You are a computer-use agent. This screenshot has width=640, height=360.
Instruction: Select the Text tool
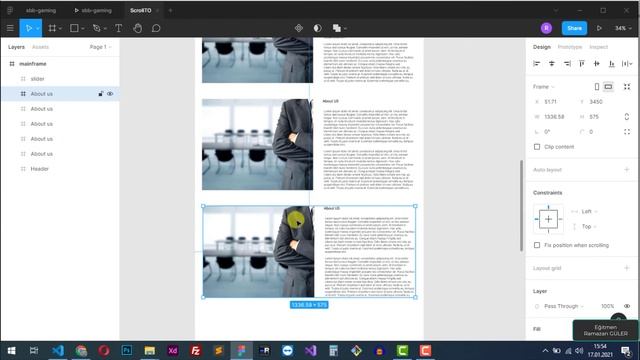[x=118, y=28]
